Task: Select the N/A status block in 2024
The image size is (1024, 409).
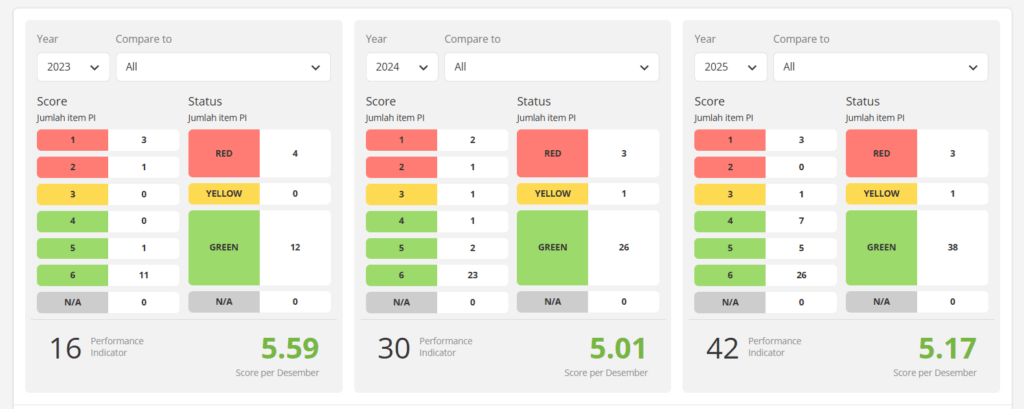Action: pos(552,302)
